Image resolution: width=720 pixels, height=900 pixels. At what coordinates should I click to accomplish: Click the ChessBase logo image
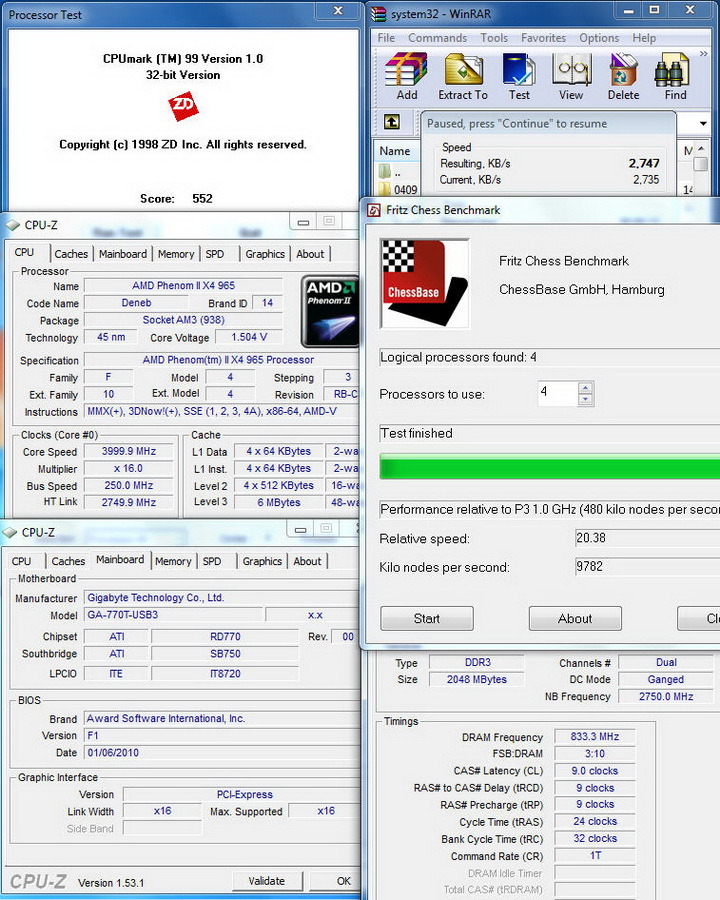point(424,284)
